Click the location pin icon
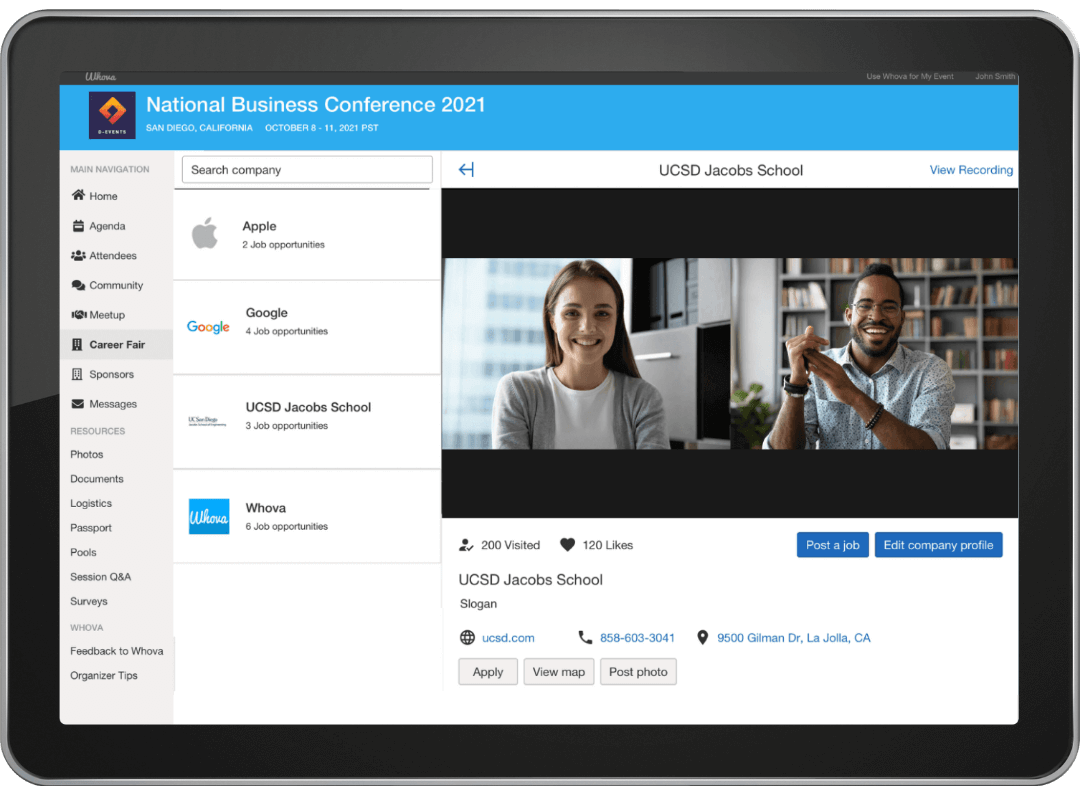1080x786 pixels. (x=703, y=637)
